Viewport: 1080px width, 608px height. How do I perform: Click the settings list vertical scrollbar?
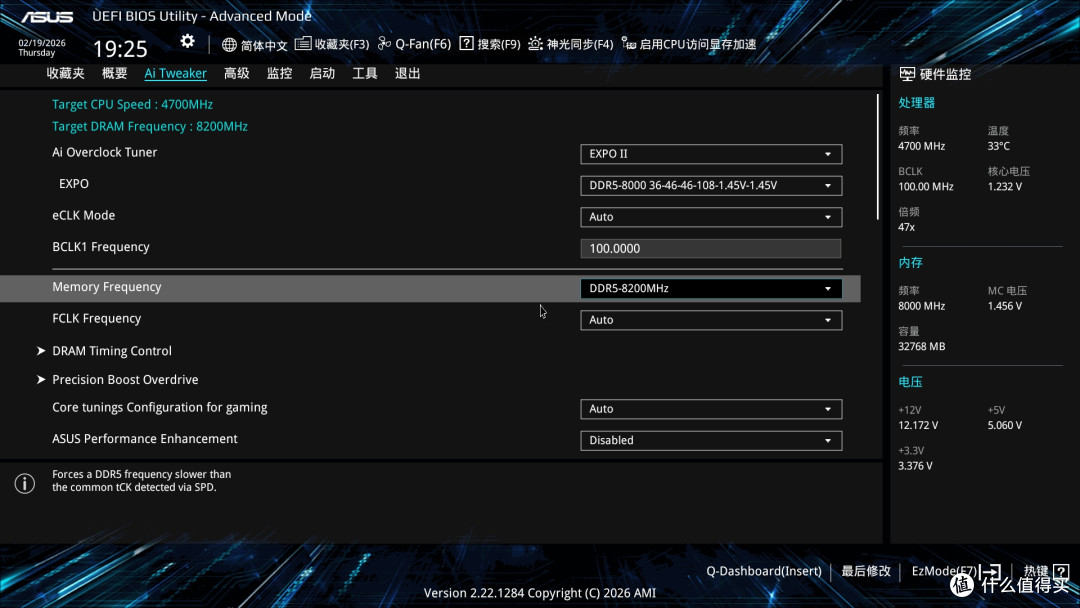(x=878, y=157)
